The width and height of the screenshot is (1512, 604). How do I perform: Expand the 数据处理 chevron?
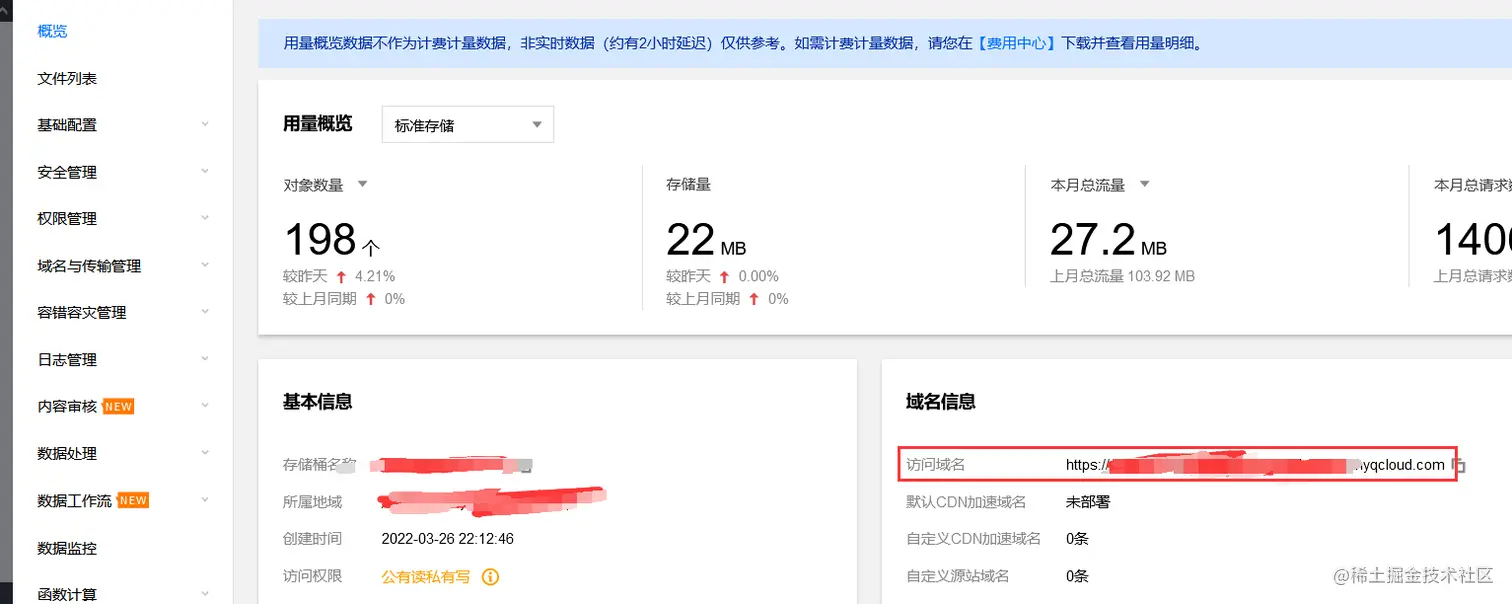click(x=205, y=452)
